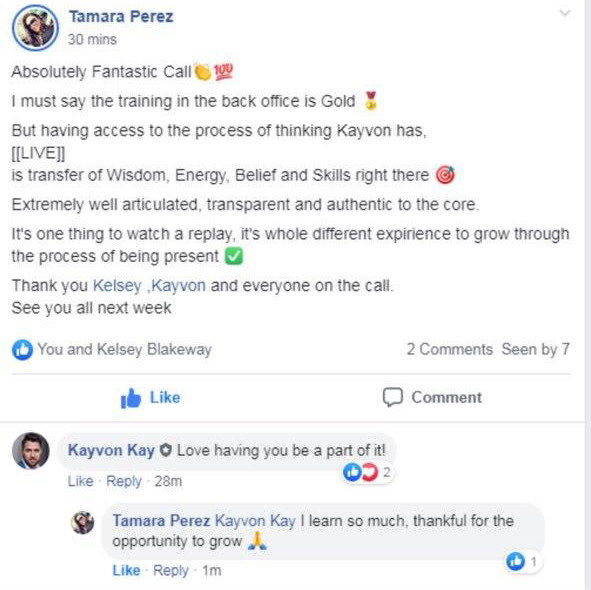Unlike Tamara Perez's reply comment

126,570
